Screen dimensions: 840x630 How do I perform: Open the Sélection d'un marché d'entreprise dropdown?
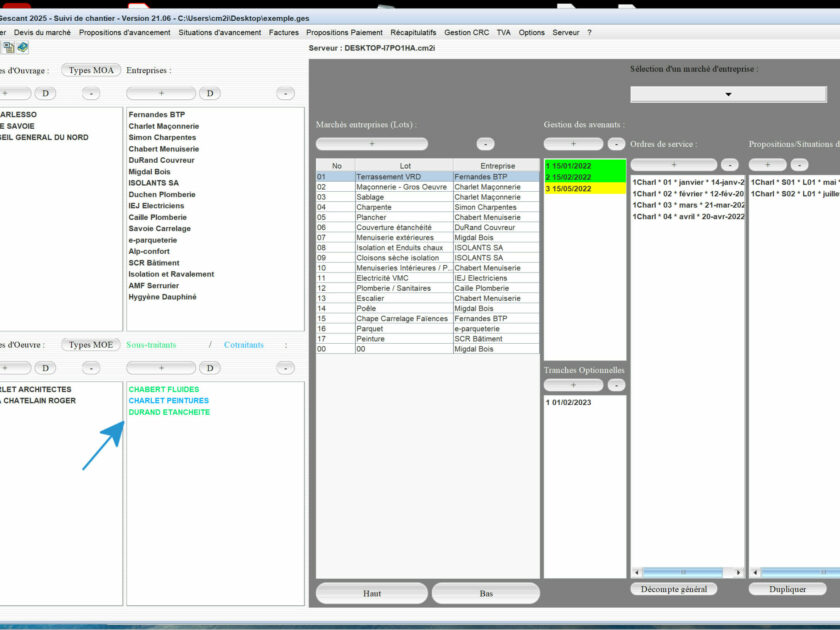click(x=729, y=94)
